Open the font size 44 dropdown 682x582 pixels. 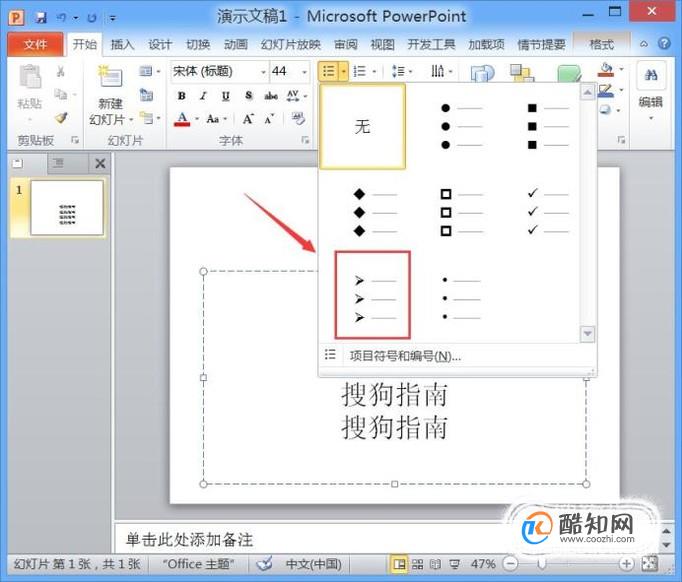[304, 71]
